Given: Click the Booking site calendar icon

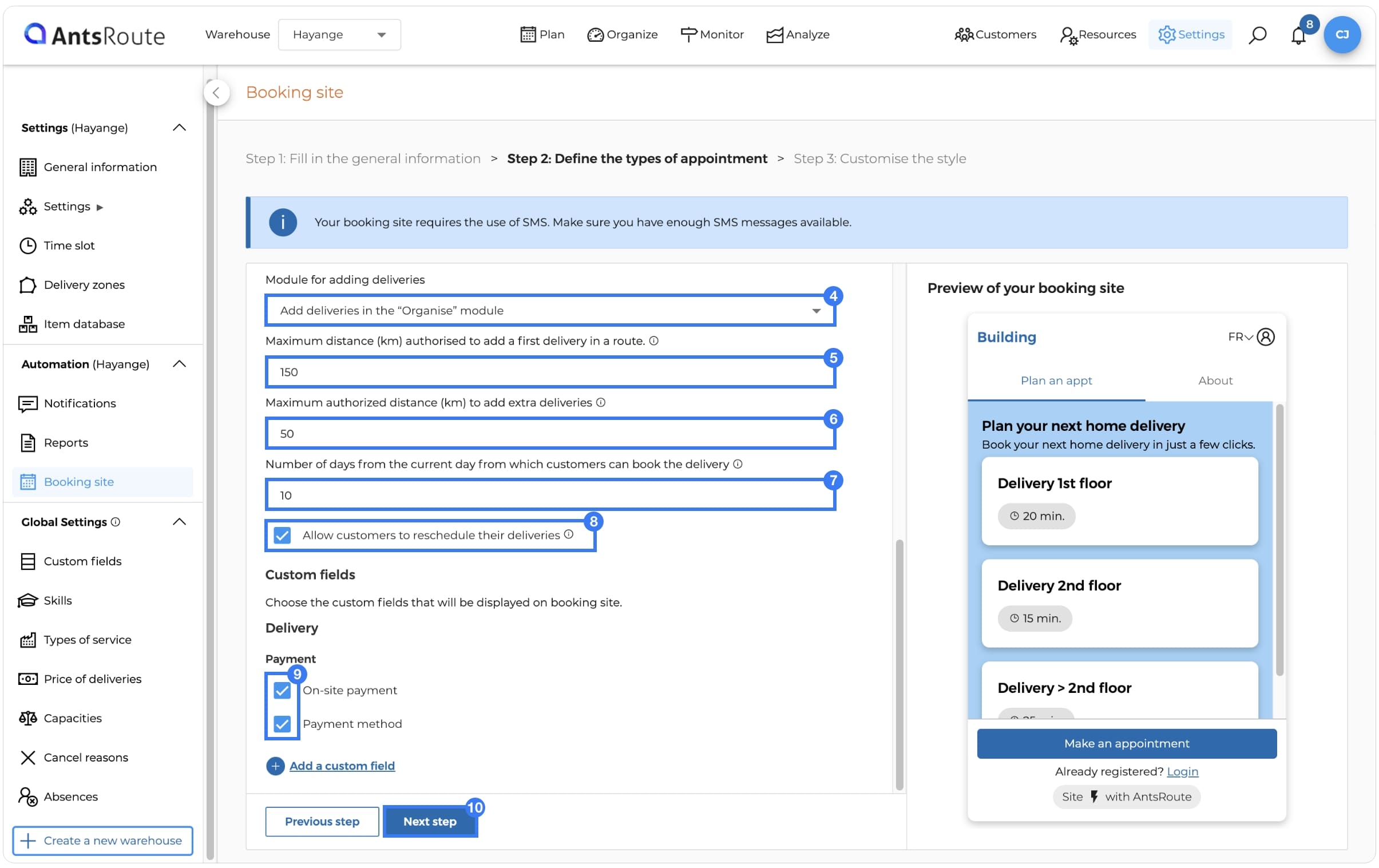Looking at the screenshot, I should point(27,482).
